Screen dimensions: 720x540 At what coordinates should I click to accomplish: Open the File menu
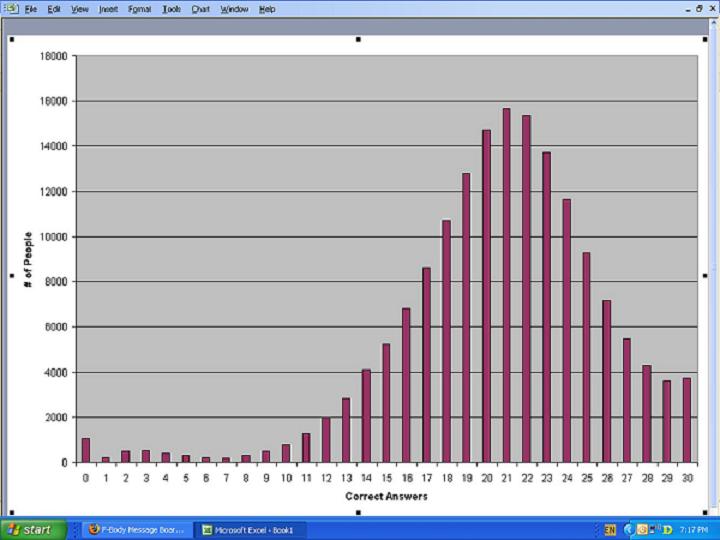(31, 9)
